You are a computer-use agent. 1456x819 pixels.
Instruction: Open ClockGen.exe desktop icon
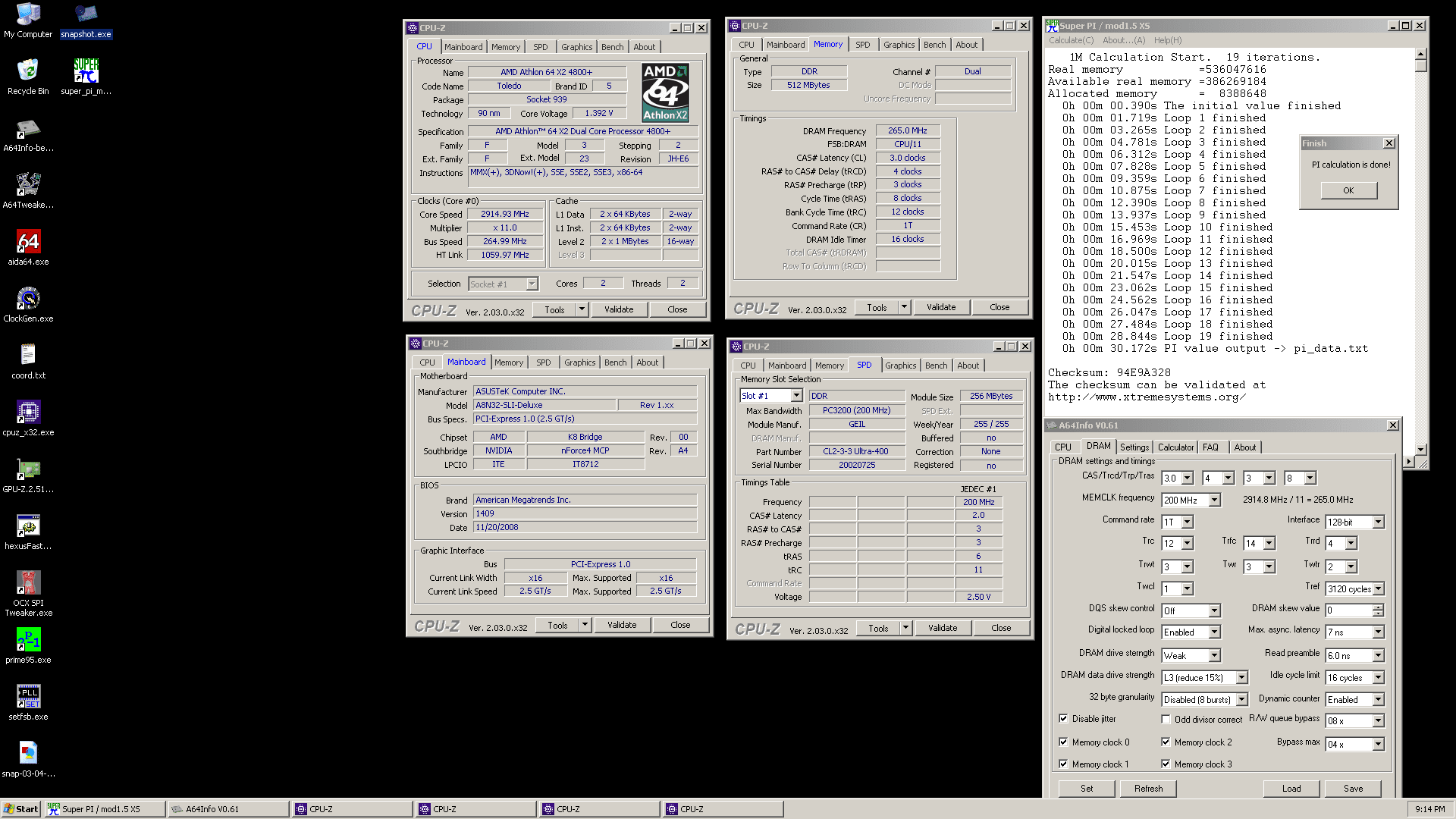[28, 305]
